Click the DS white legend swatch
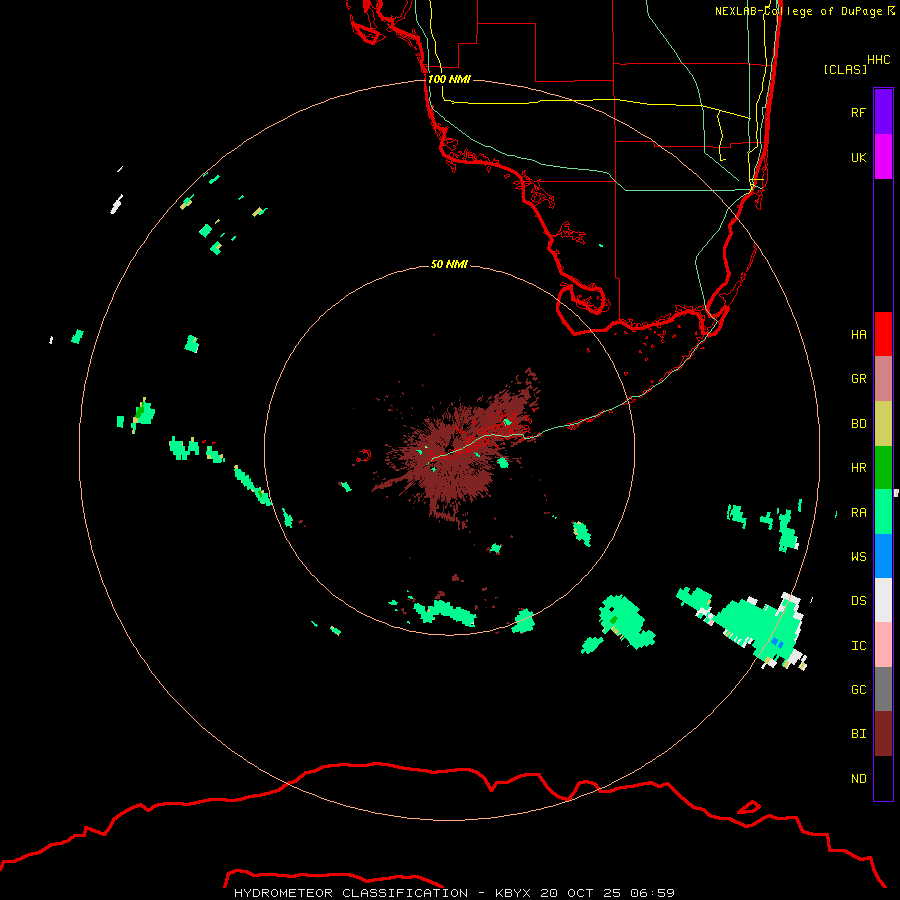The image size is (900, 900). tap(883, 600)
